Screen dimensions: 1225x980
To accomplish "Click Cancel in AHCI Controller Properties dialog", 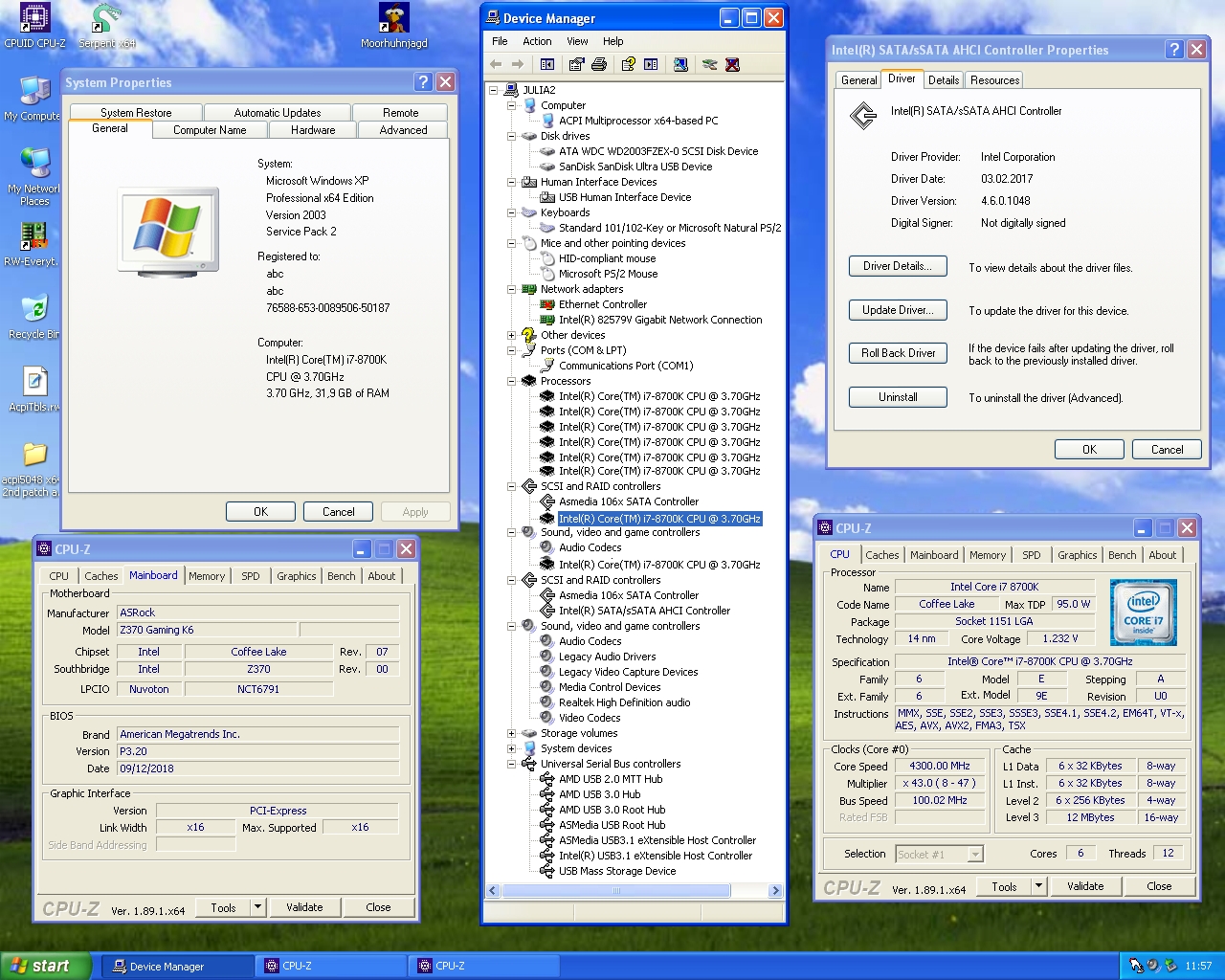I will click(1167, 450).
